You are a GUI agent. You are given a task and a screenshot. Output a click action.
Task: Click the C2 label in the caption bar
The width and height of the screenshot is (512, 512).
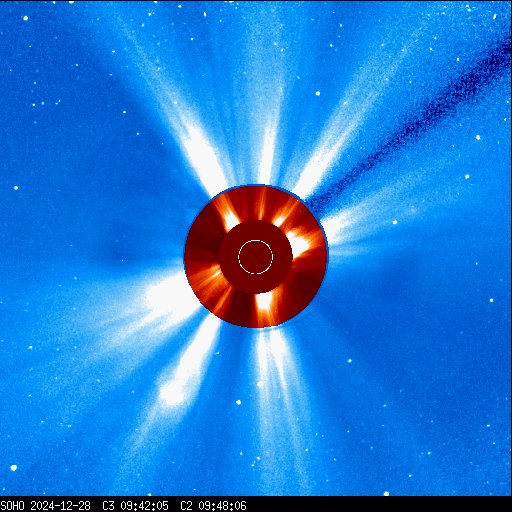[186, 506]
